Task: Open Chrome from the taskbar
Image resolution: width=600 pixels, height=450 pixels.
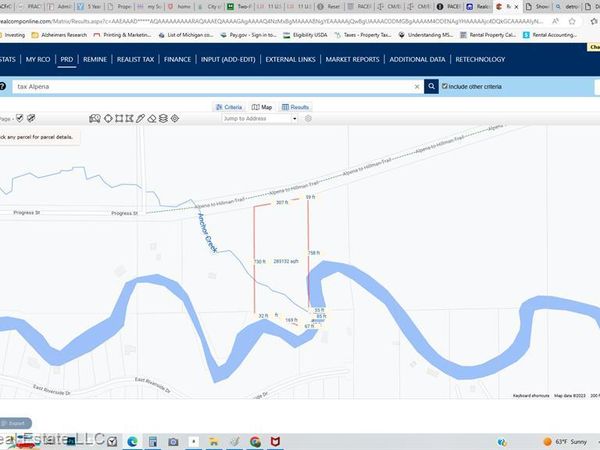Action: pos(255,441)
